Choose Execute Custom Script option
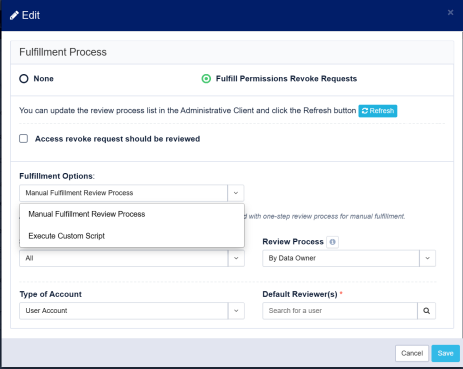This screenshot has height=369, width=463. (132, 236)
